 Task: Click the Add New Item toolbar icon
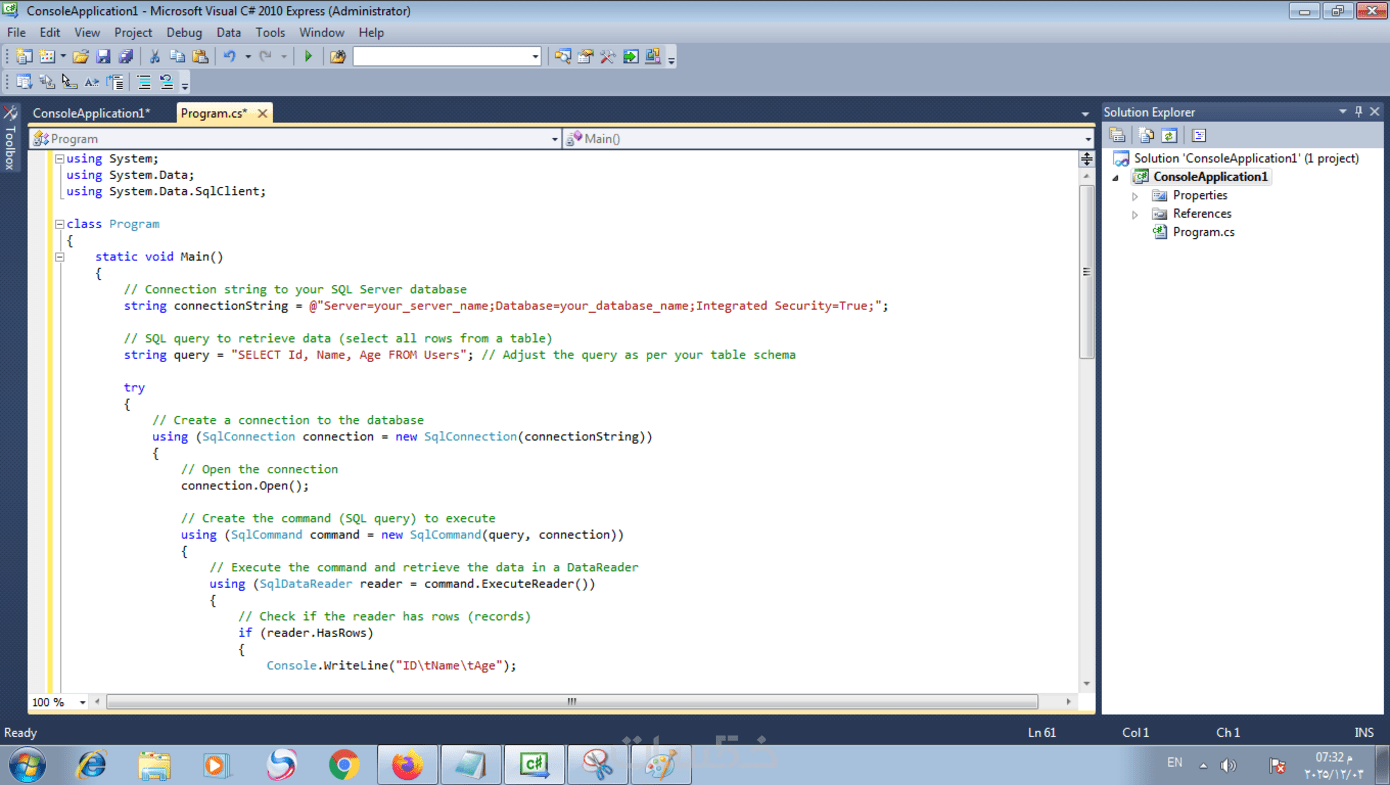47,57
